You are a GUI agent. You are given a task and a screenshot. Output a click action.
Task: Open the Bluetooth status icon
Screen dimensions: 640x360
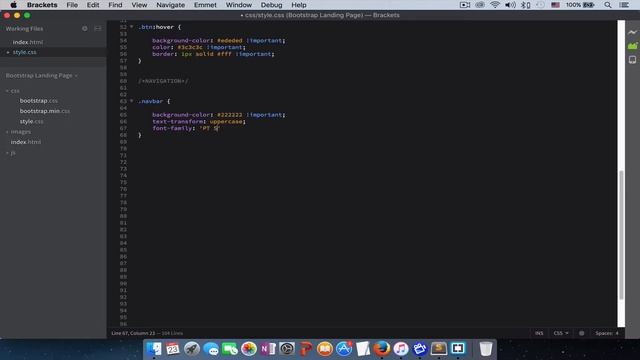point(526,5)
